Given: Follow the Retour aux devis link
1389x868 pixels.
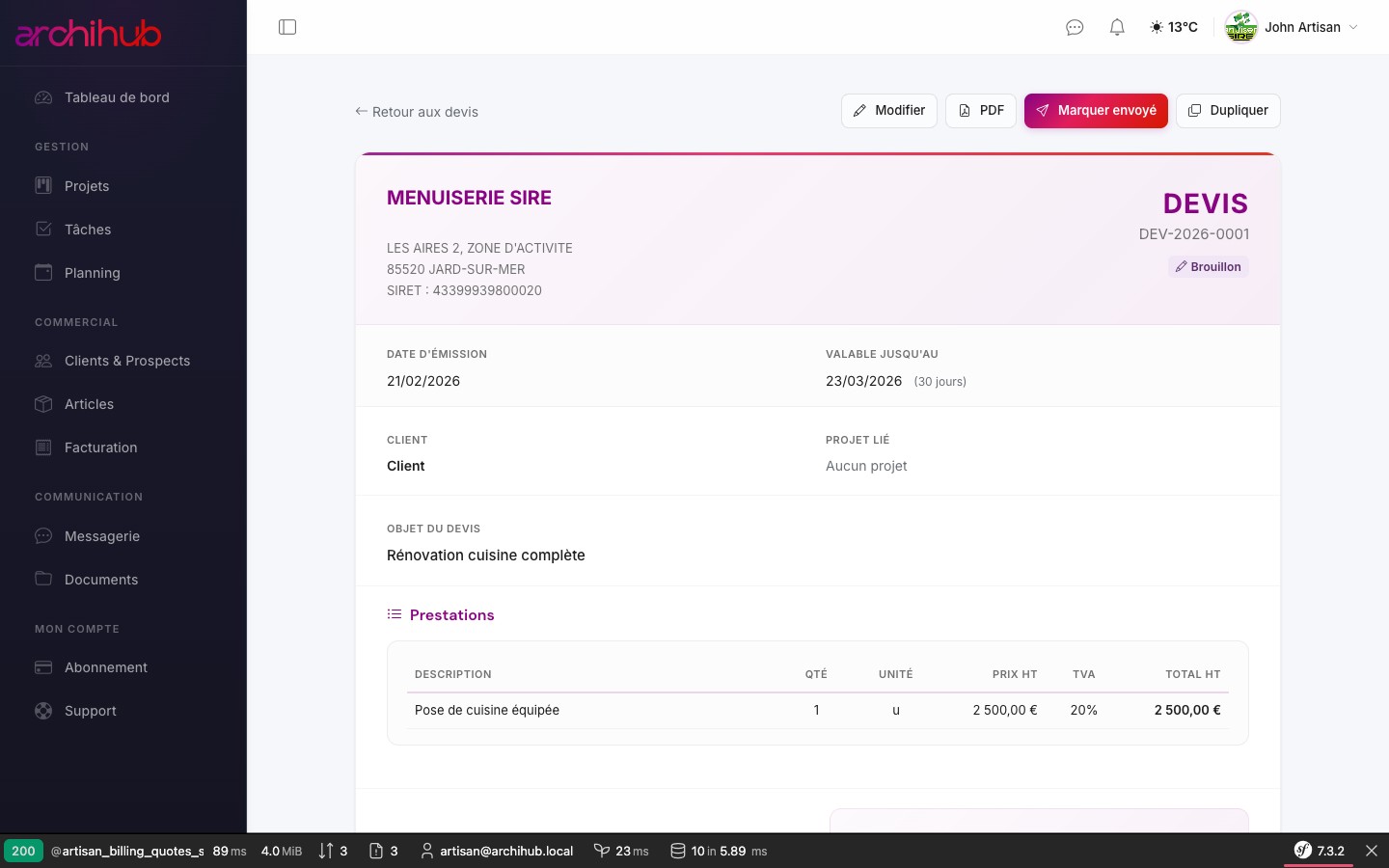Looking at the screenshot, I should click(x=416, y=112).
